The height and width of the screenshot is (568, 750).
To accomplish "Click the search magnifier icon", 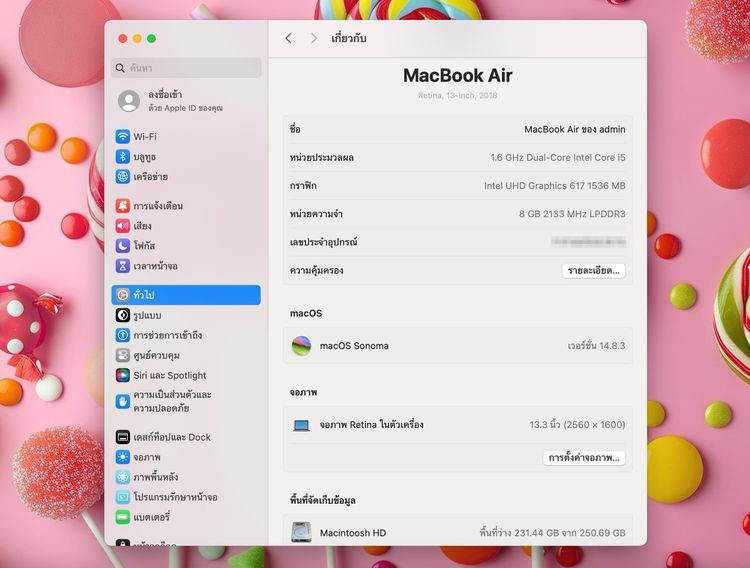I will click(120, 68).
